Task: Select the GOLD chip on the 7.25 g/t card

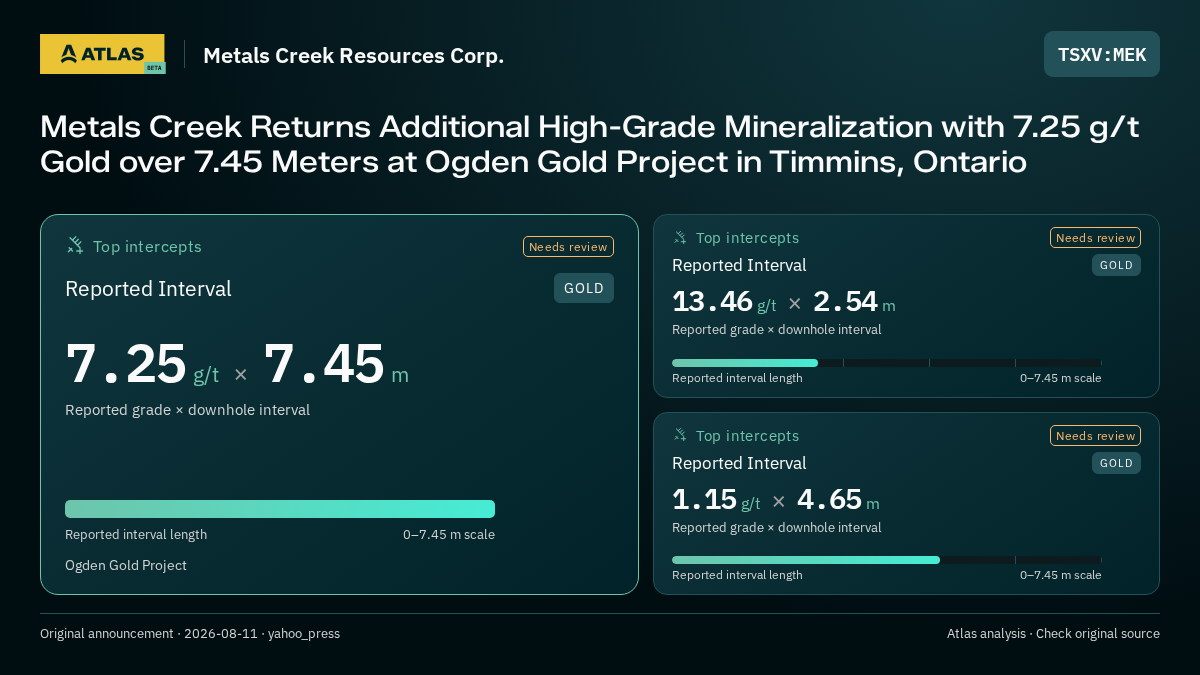Action: click(x=584, y=288)
